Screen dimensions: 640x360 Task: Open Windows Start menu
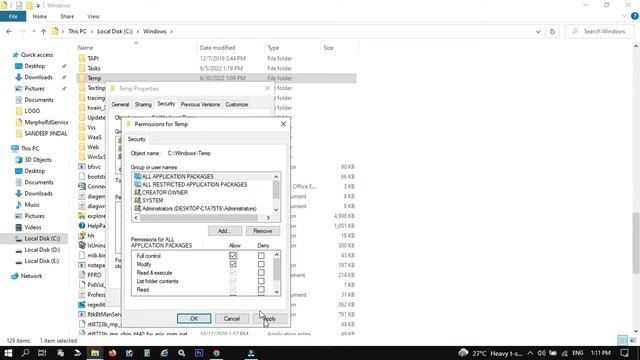click(8, 353)
